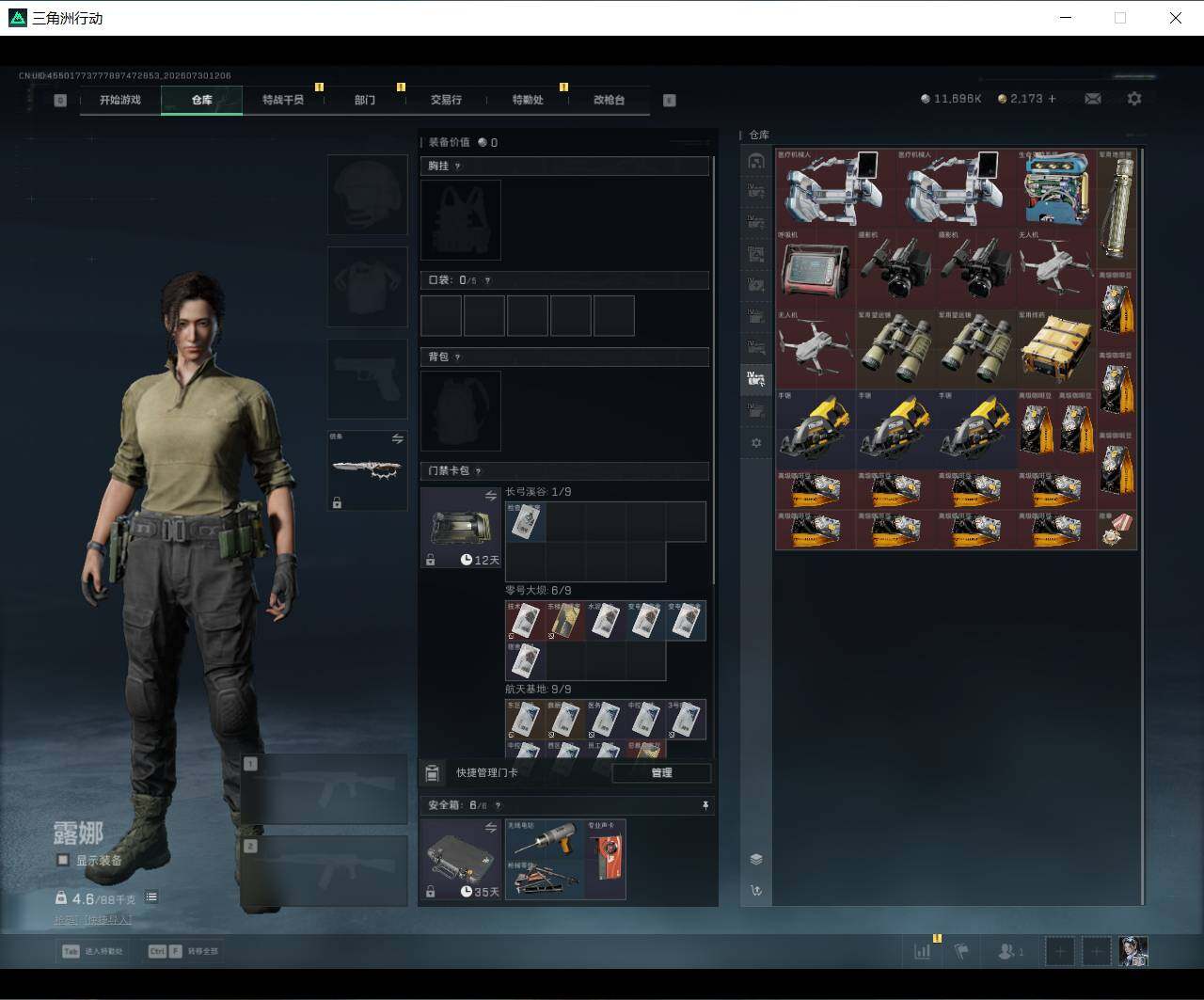Click the E key hint right of tabs
Screen dimensions: 1204x1000
pyautogui.click(x=670, y=100)
